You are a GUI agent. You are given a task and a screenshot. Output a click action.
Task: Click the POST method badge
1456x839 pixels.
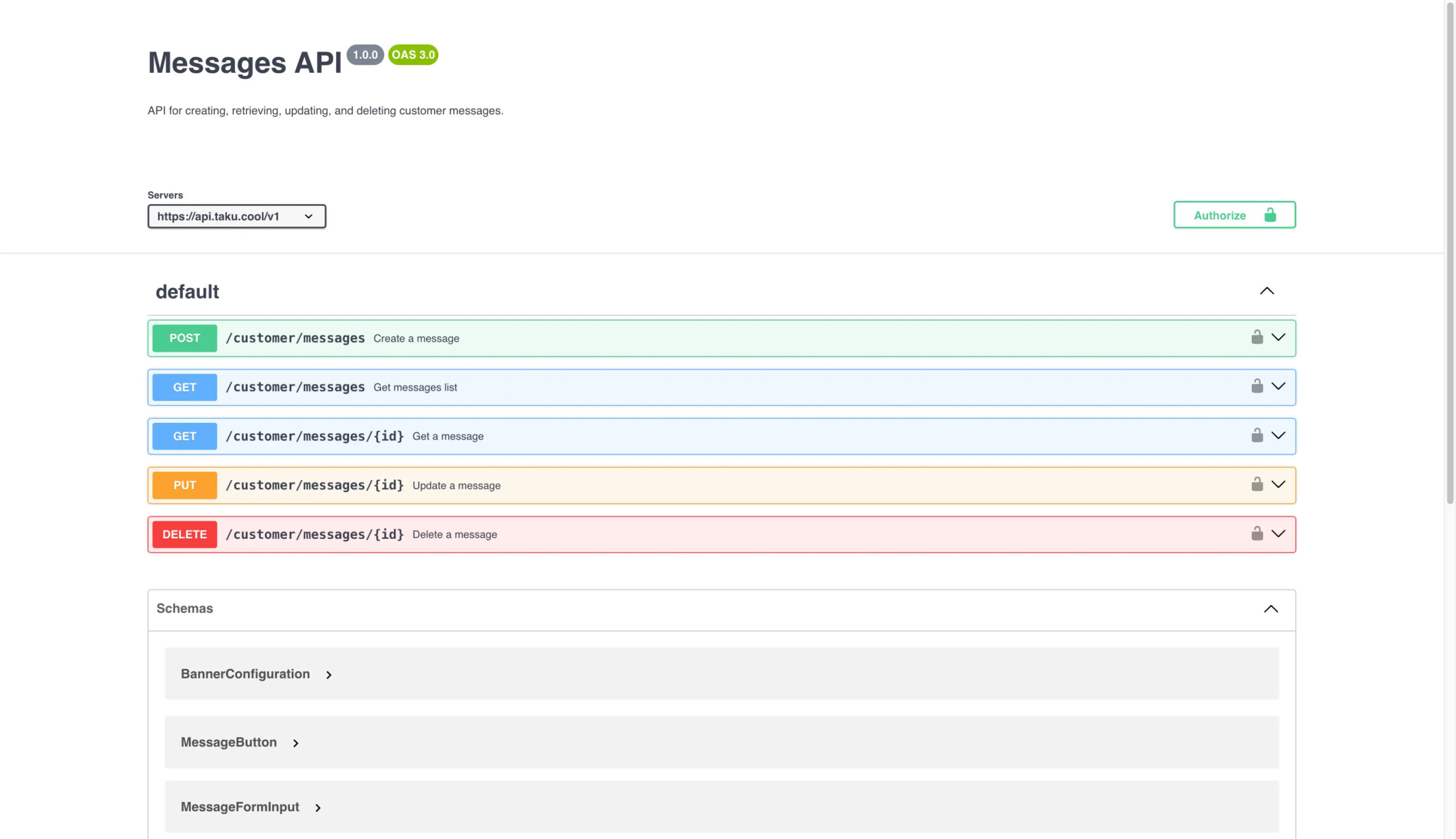[184, 338]
